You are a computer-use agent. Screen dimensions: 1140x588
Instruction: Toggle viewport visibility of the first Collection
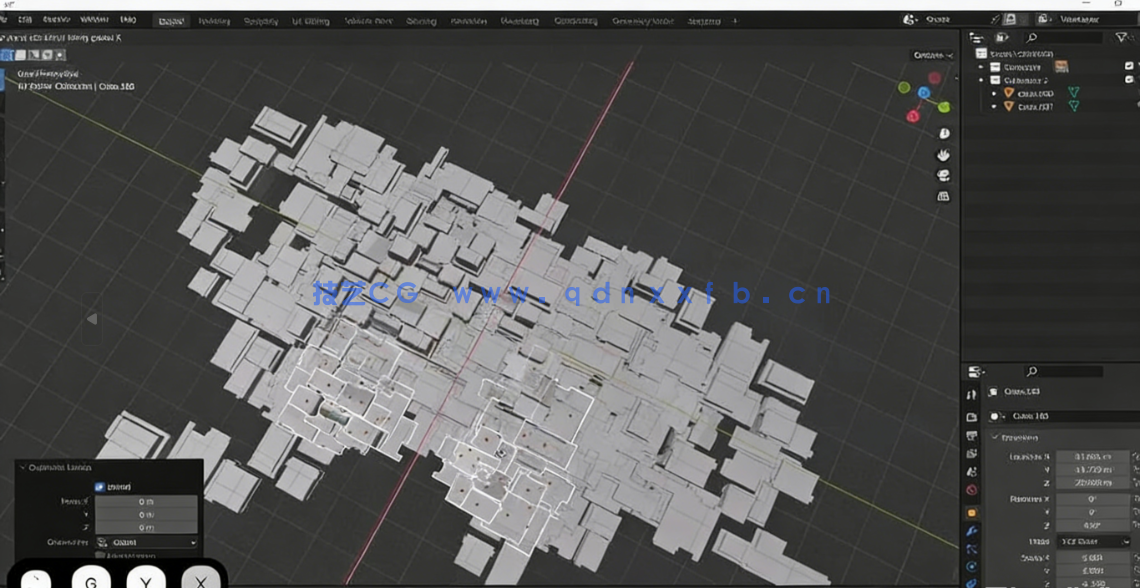[x=1129, y=66]
